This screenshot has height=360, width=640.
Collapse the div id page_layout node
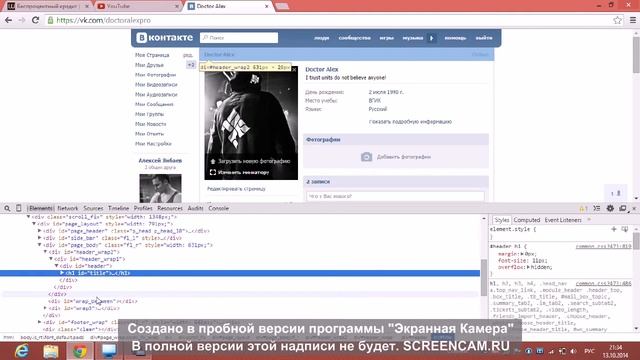pyautogui.click(x=34, y=224)
